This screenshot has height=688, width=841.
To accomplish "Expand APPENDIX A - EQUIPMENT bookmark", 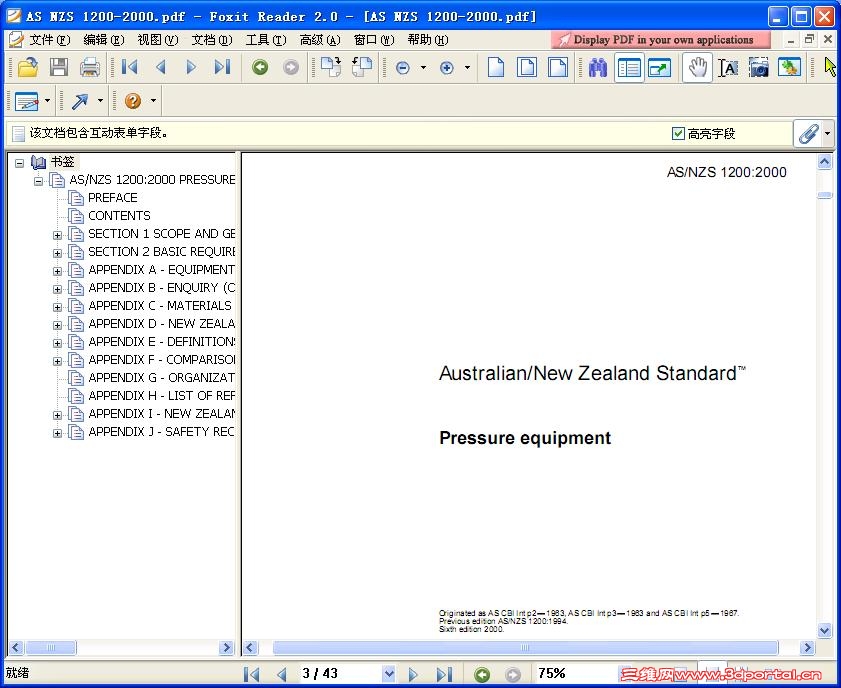I will pyautogui.click(x=57, y=271).
